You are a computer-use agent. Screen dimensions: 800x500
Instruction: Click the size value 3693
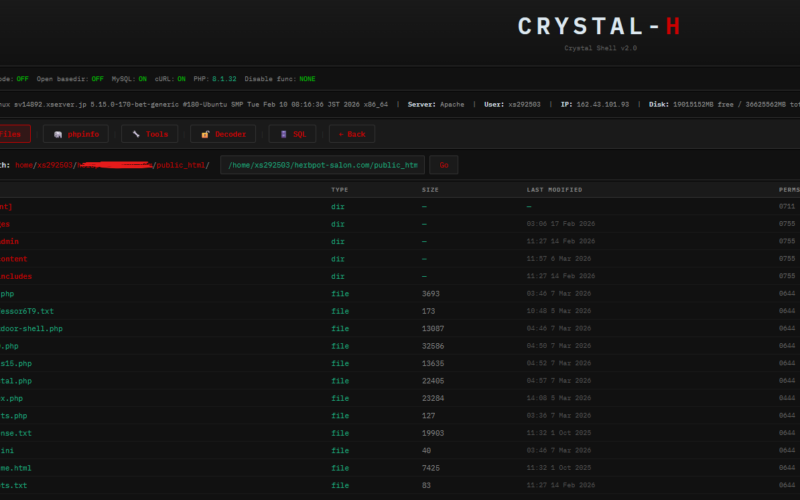click(x=431, y=294)
